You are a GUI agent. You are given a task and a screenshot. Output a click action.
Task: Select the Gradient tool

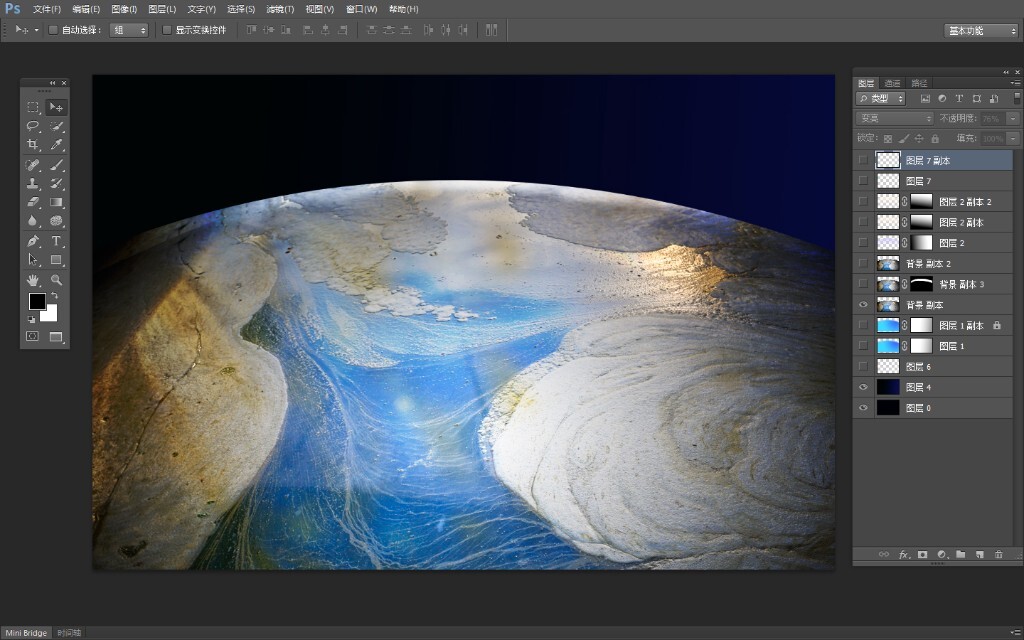[x=57, y=202]
